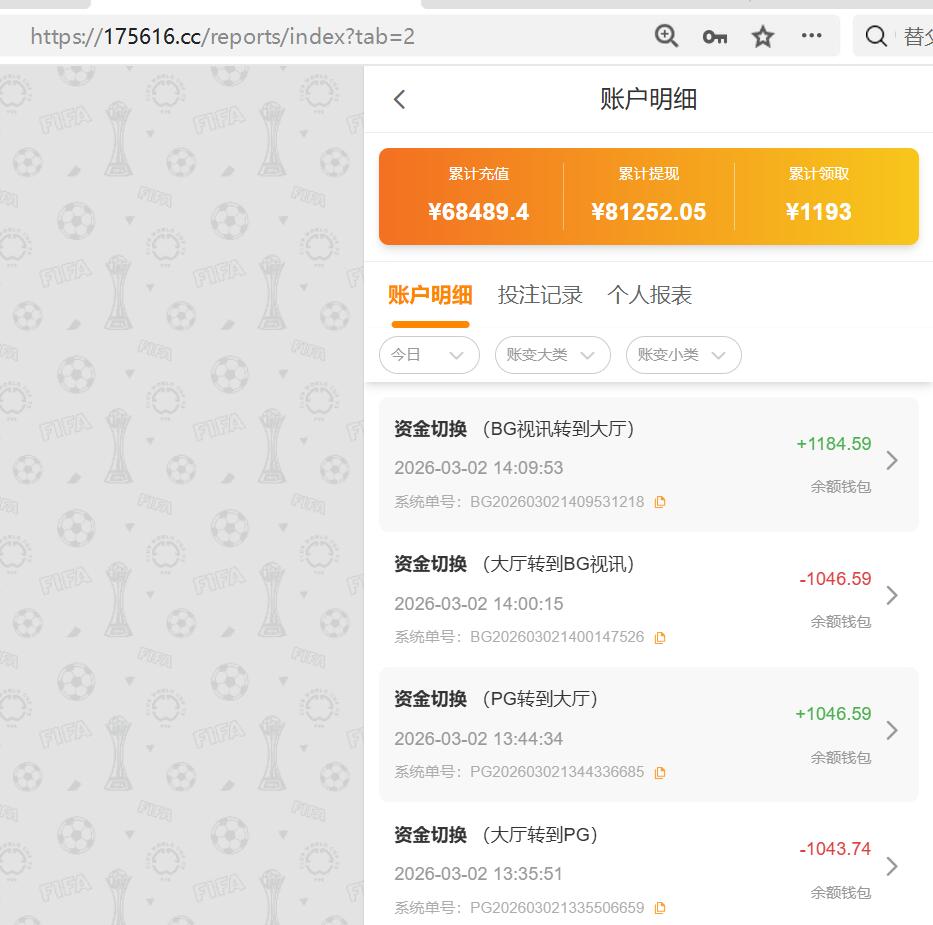
Task: Open the 账变小类 subcategory dropdown
Action: tap(683, 355)
